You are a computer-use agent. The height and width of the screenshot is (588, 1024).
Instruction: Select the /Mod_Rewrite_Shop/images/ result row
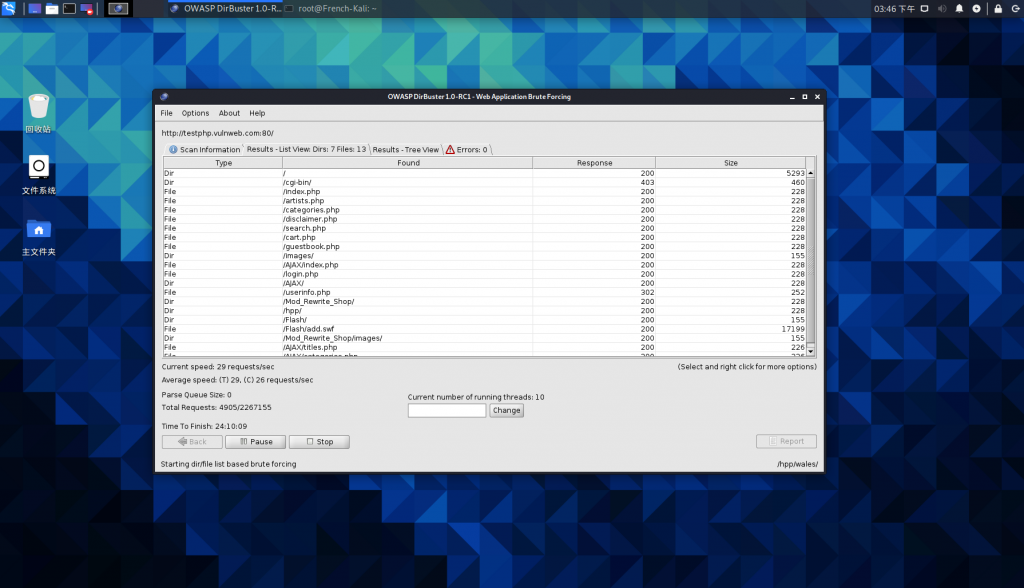pyautogui.click(x=485, y=338)
